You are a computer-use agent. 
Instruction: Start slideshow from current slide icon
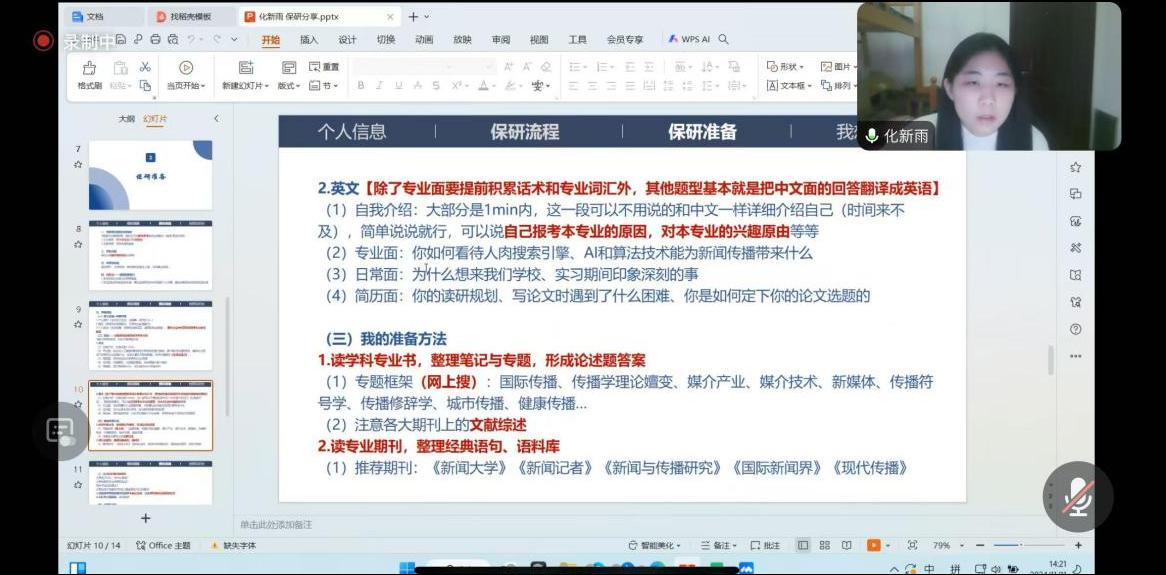click(x=185, y=68)
